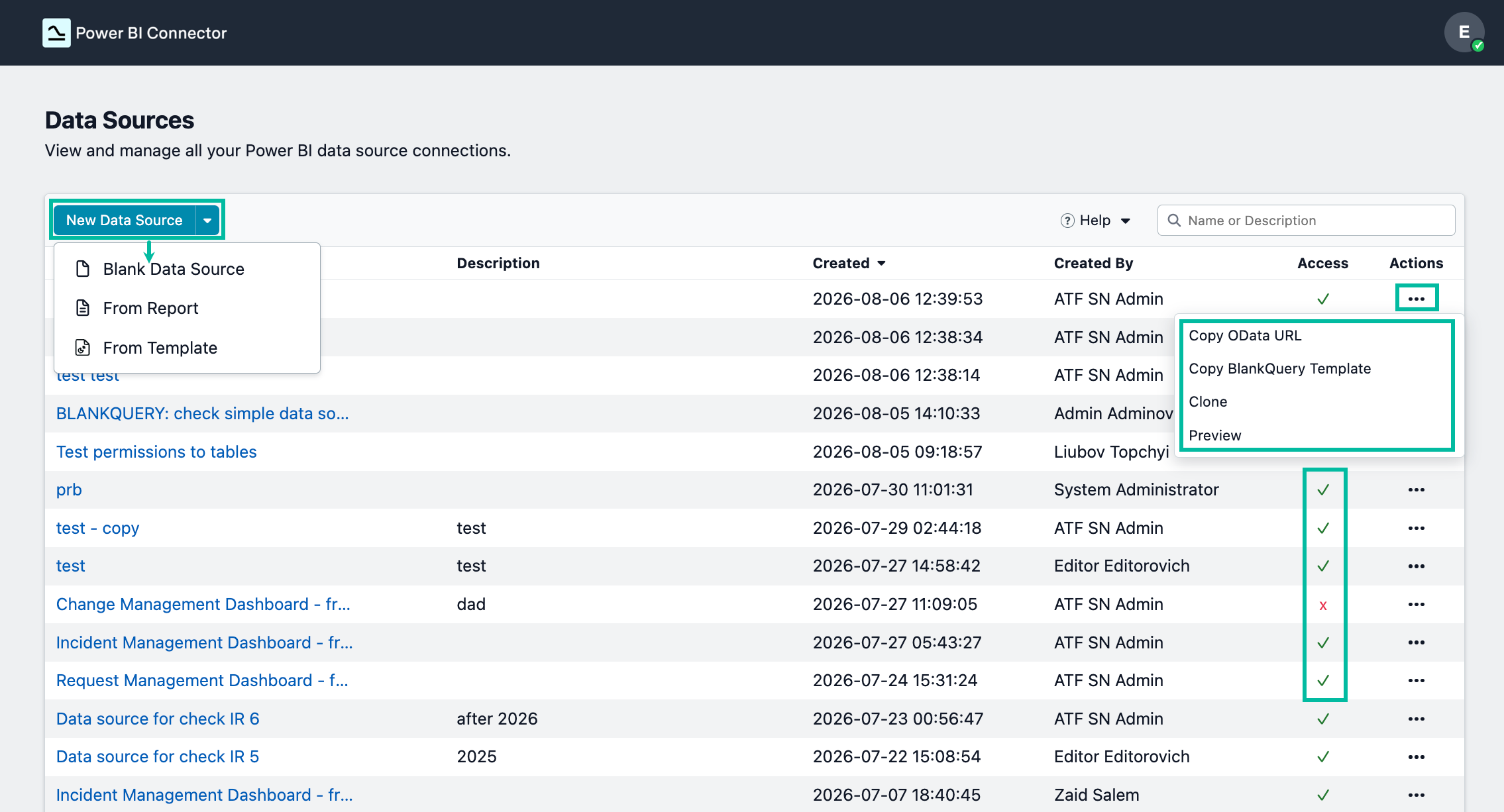The height and width of the screenshot is (812, 1504).
Task: Open Test permissions to tables data source
Action: 156,452
